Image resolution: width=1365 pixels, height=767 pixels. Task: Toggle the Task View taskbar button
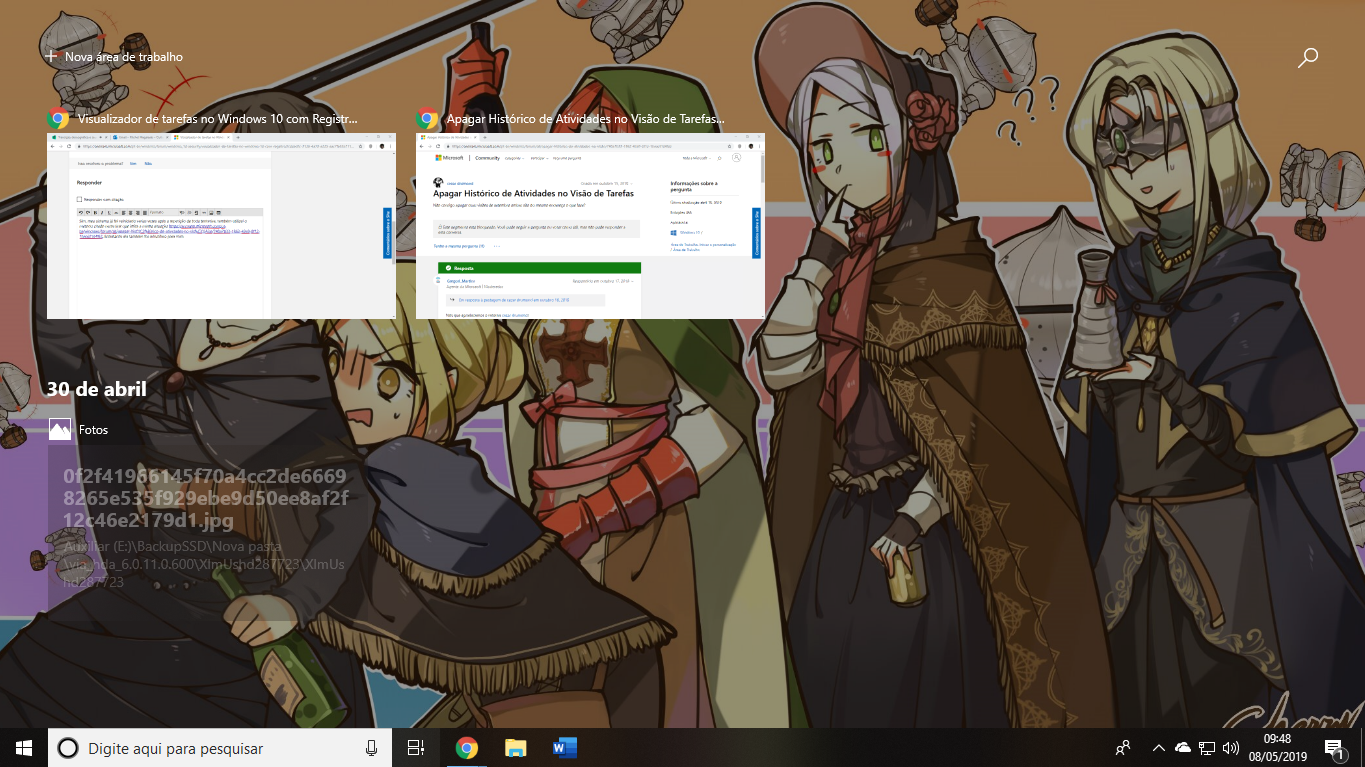(x=416, y=748)
